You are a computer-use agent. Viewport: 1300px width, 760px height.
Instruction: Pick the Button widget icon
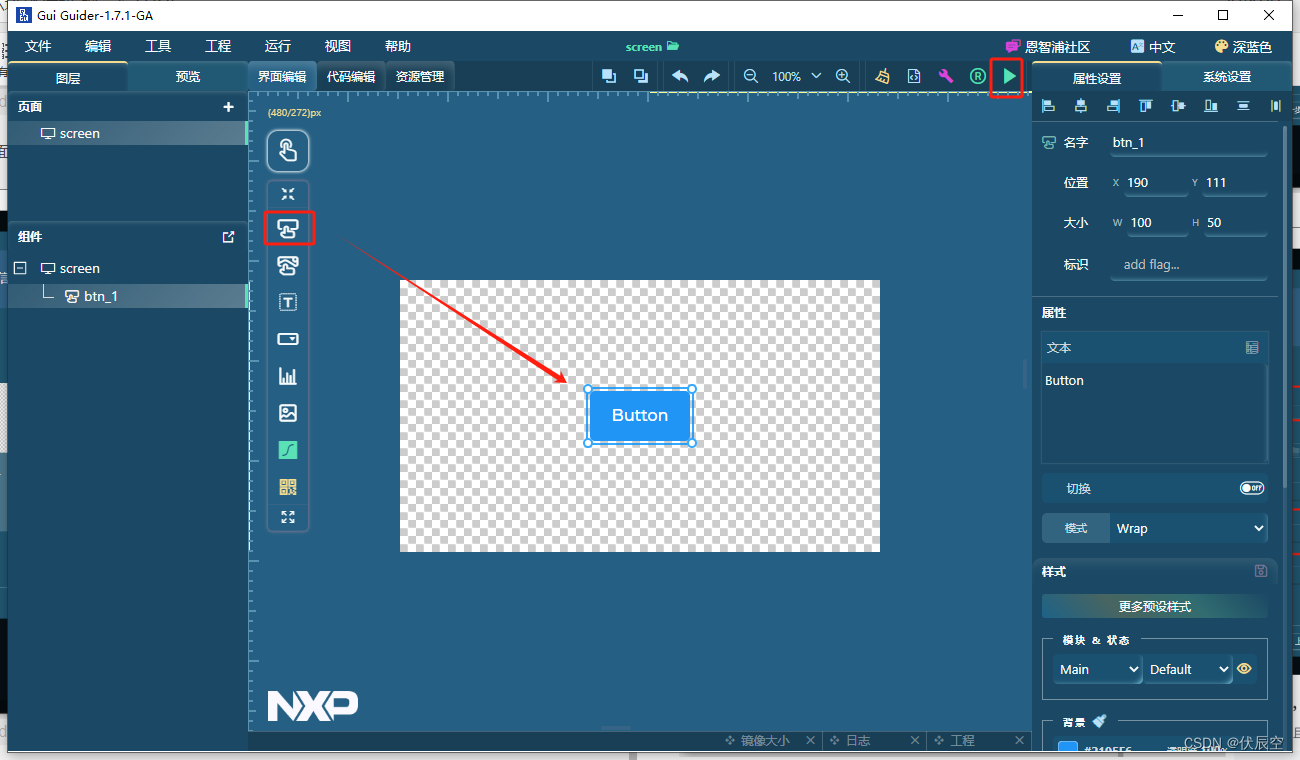click(288, 229)
